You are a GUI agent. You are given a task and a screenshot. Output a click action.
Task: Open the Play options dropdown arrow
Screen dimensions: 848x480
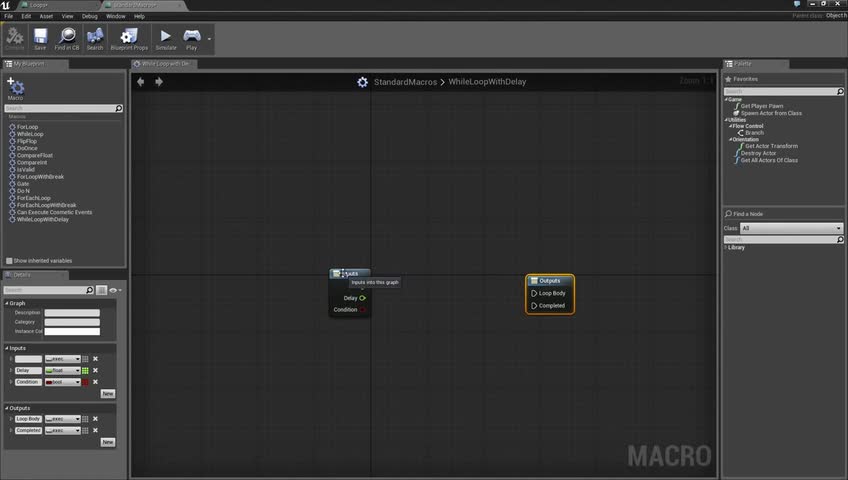pyautogui.click(x=209, y=39)
